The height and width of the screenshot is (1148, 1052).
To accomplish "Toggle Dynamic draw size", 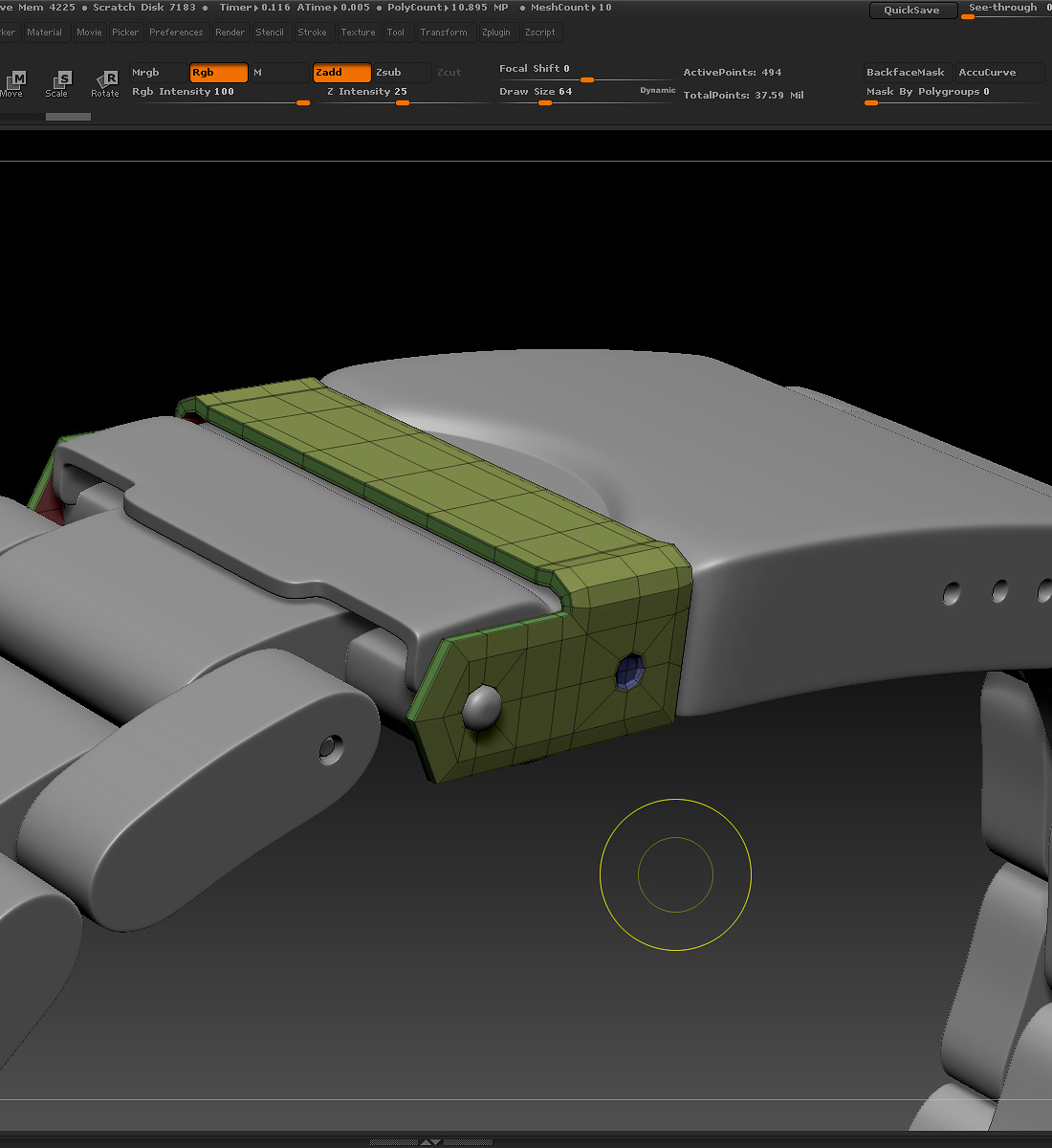I will pos(658,91).
